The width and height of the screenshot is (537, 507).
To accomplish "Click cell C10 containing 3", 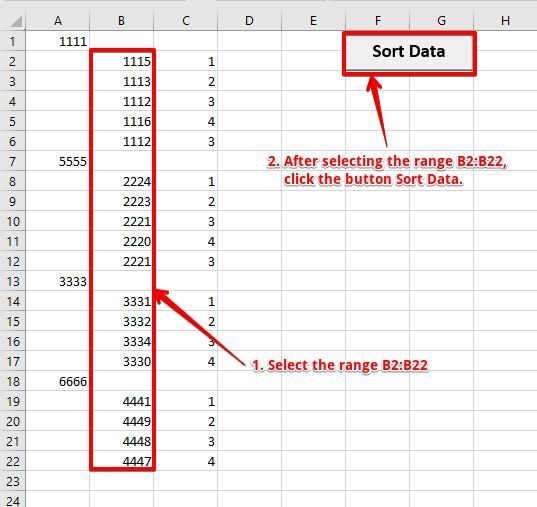I will pyautogui.click(x=186, y=221).
